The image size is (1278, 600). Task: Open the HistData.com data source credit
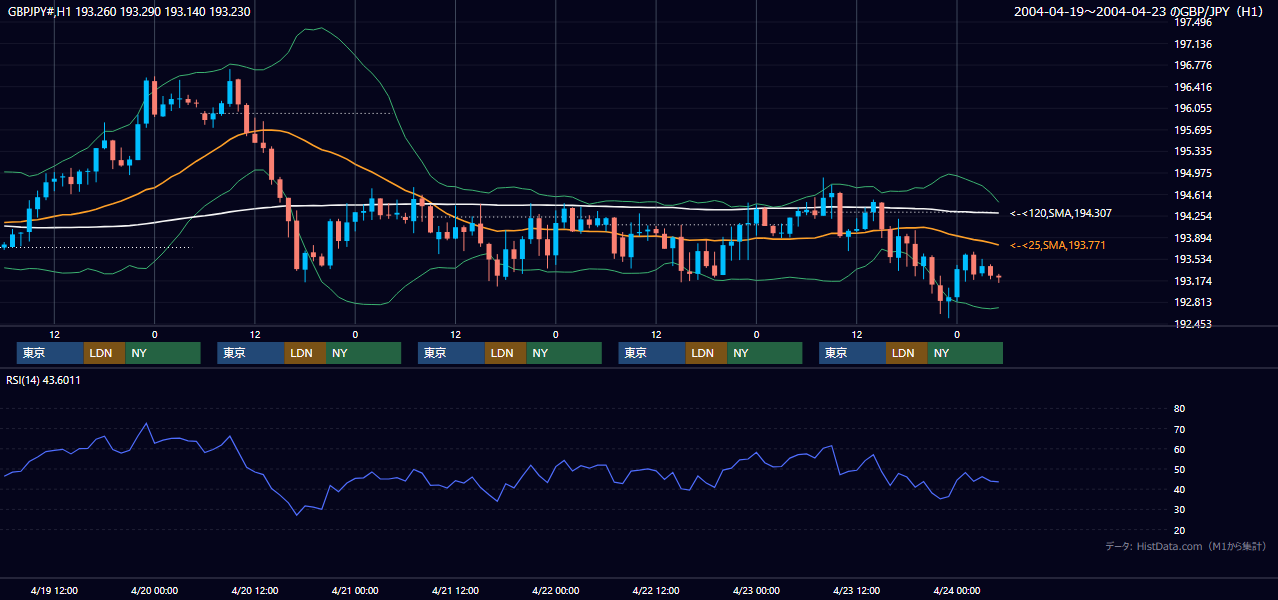1186,546
